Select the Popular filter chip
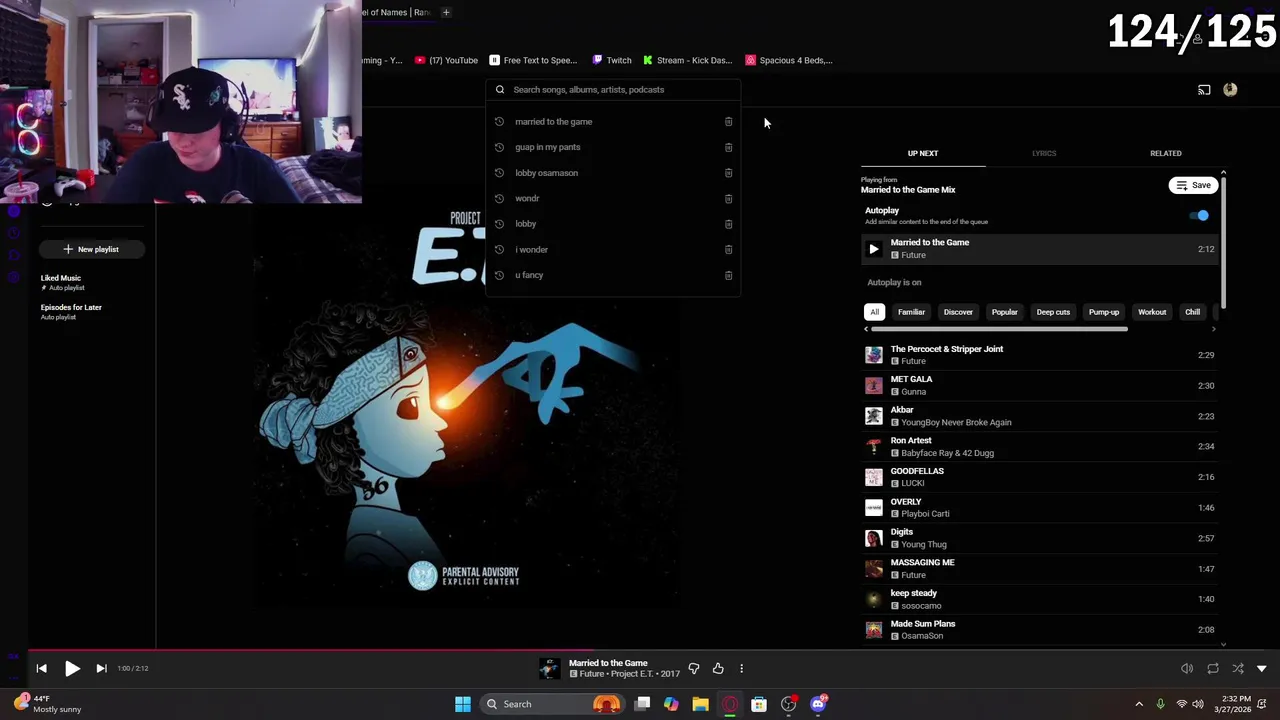 (1004, 312)
